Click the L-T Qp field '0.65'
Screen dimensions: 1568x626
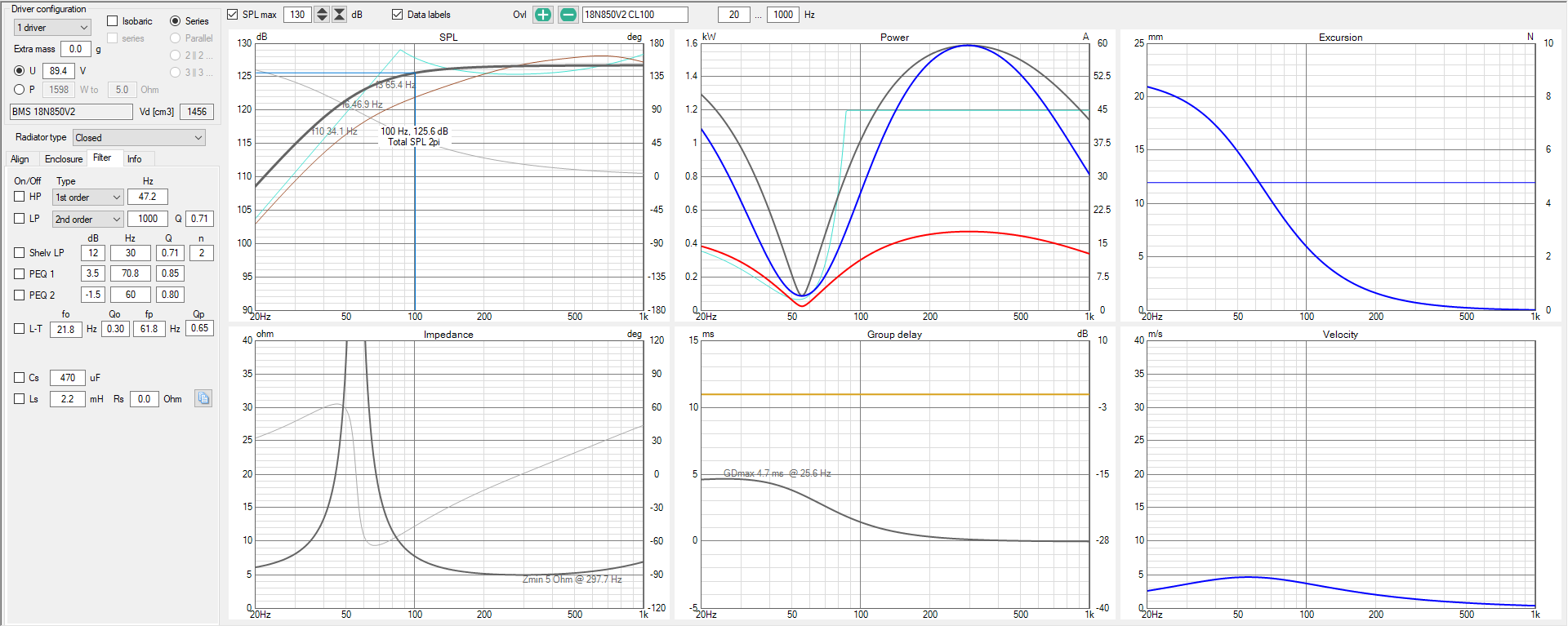[x=199, y=328]
